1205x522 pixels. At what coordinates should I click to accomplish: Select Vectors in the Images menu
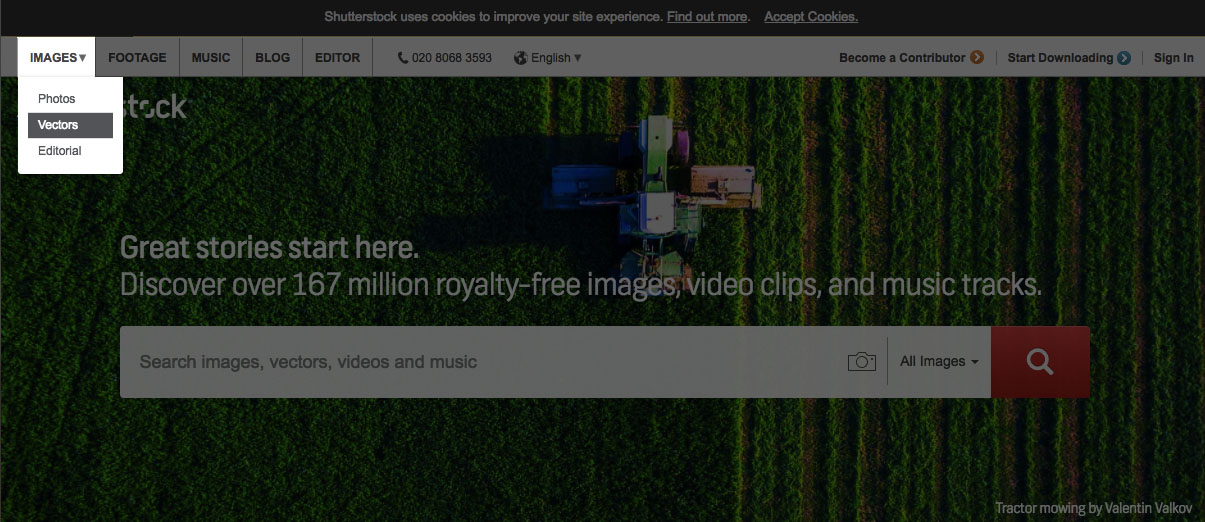(x=59, y=125)
